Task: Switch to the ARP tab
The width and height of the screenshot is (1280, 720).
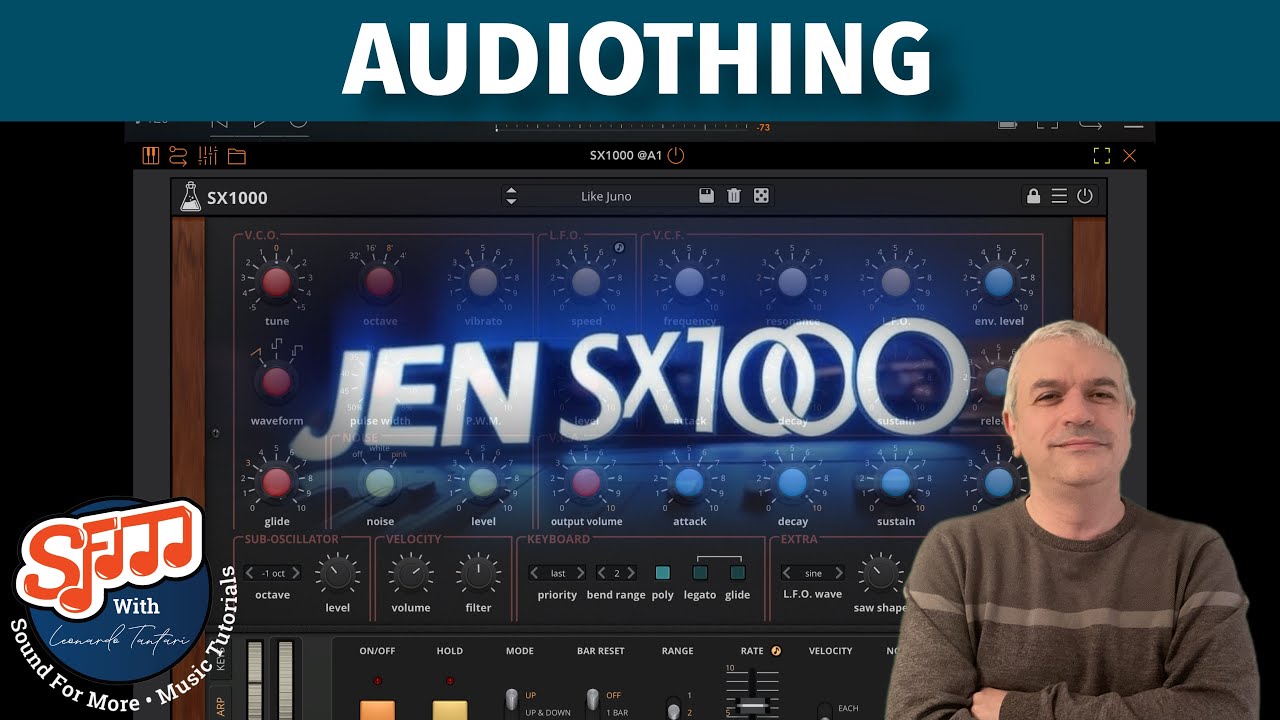Action: click(221, 704)
